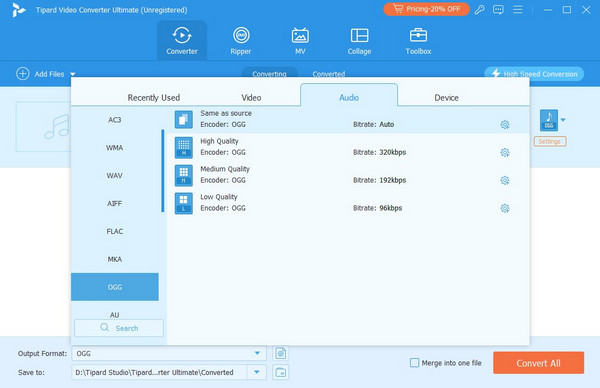The width and height of the screenshot is (600, 388).
Task: Open the Converter module
Action: (182, 41)
